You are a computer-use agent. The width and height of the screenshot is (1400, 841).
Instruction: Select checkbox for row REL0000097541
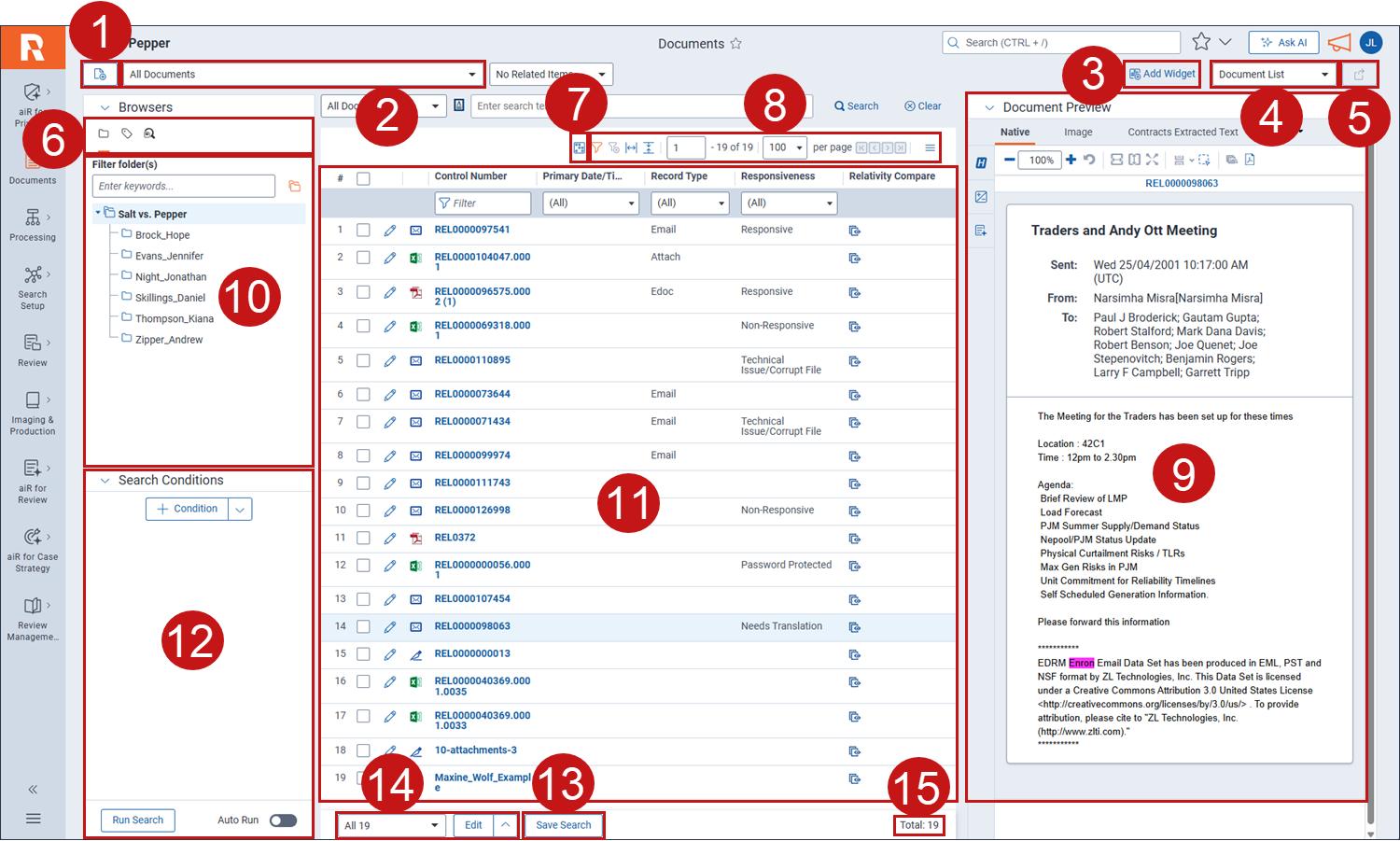pyautogui.click(x=363, y=230)
